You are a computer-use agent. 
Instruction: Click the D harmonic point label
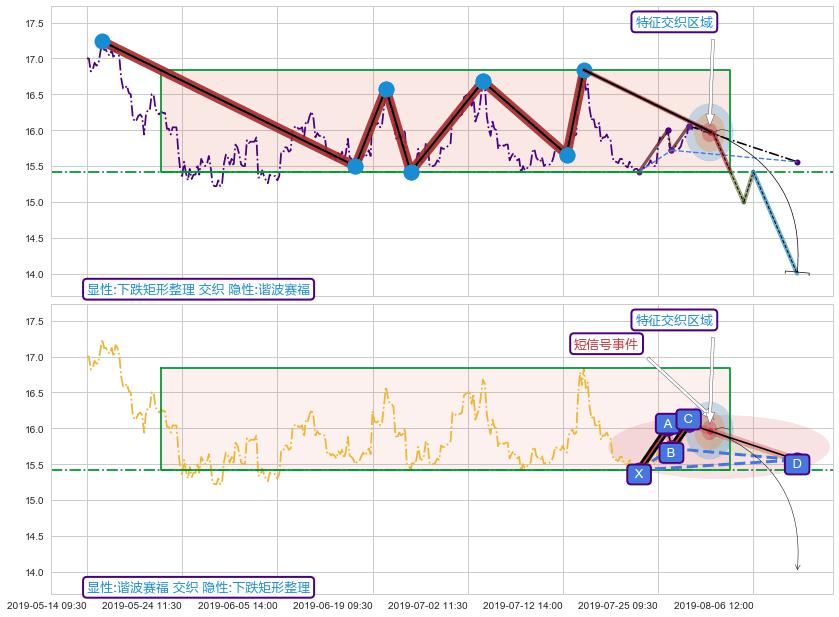tap(796, 464)
